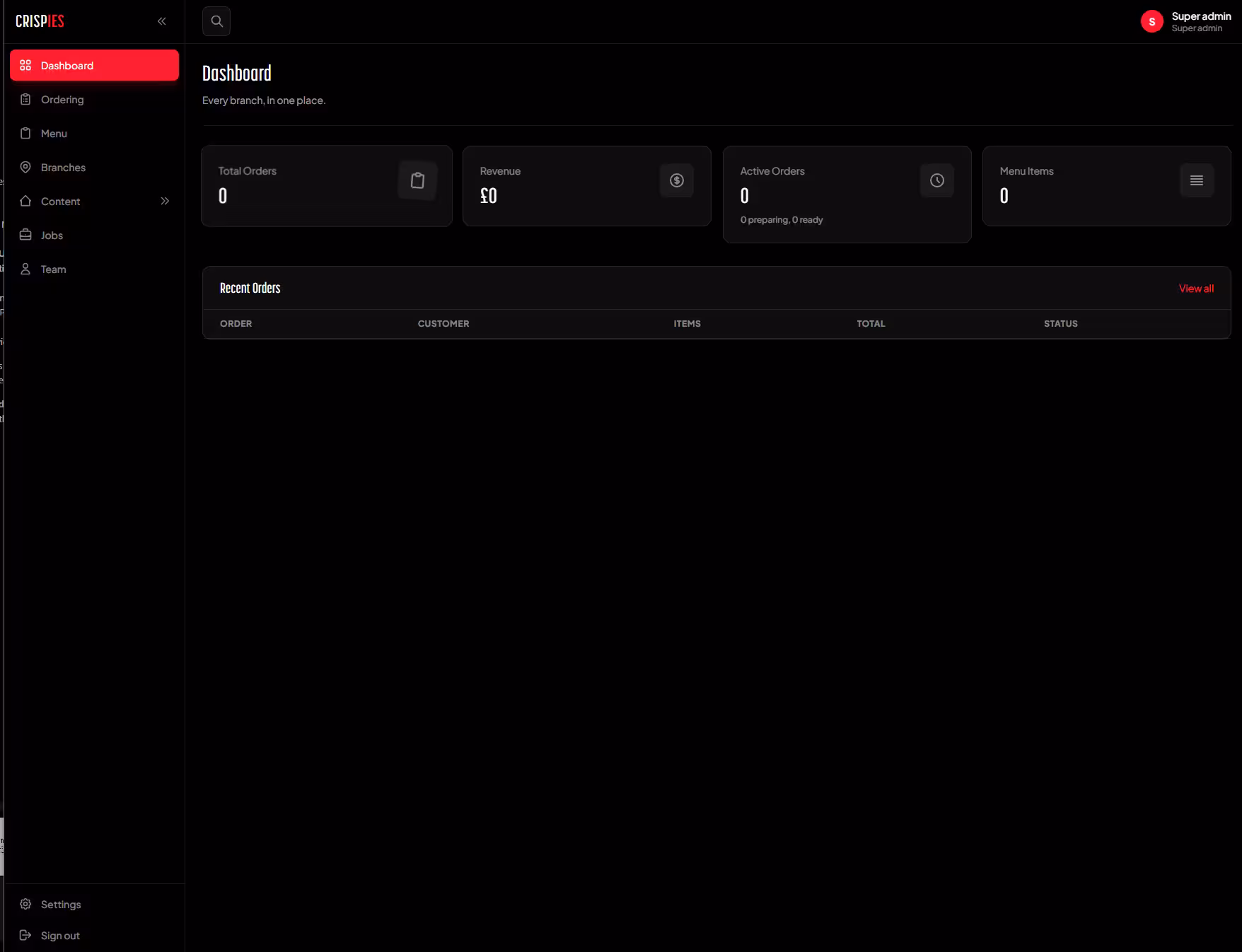Click the Revenue card label
Screen dimensions: 1242x952
500,170
